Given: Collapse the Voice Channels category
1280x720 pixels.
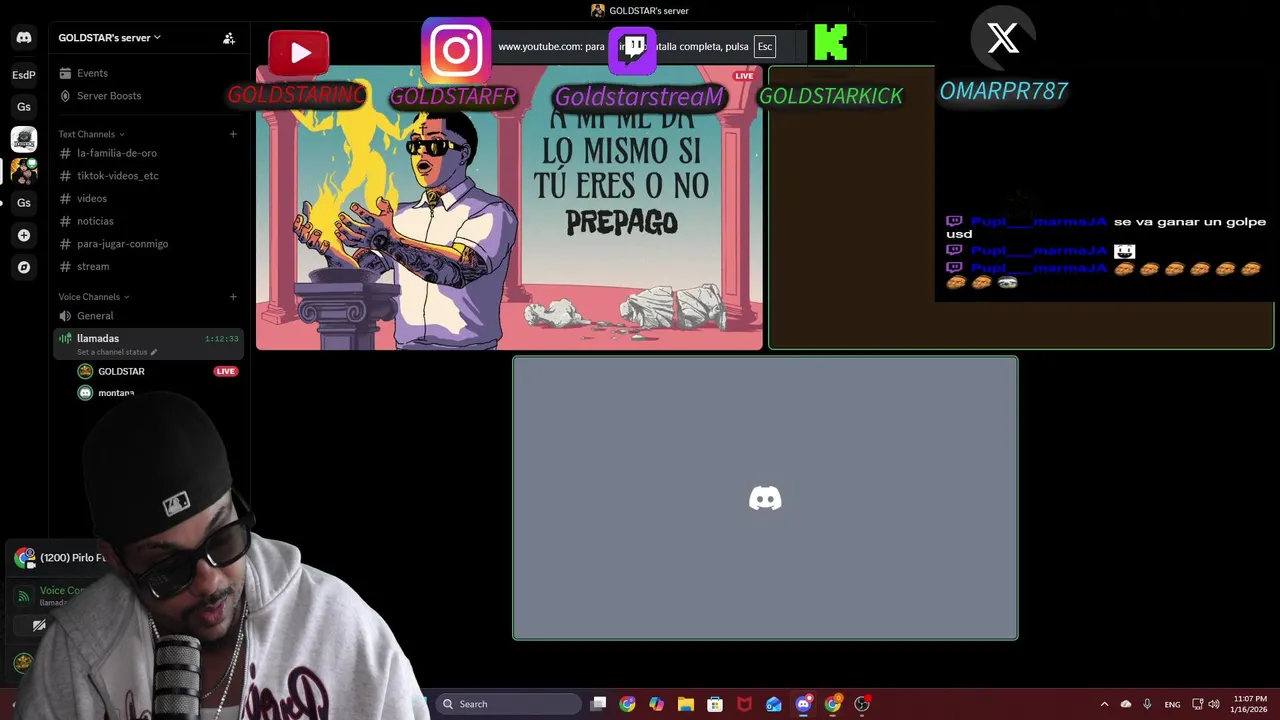Looking at the screenshot, I should point(93,297).
